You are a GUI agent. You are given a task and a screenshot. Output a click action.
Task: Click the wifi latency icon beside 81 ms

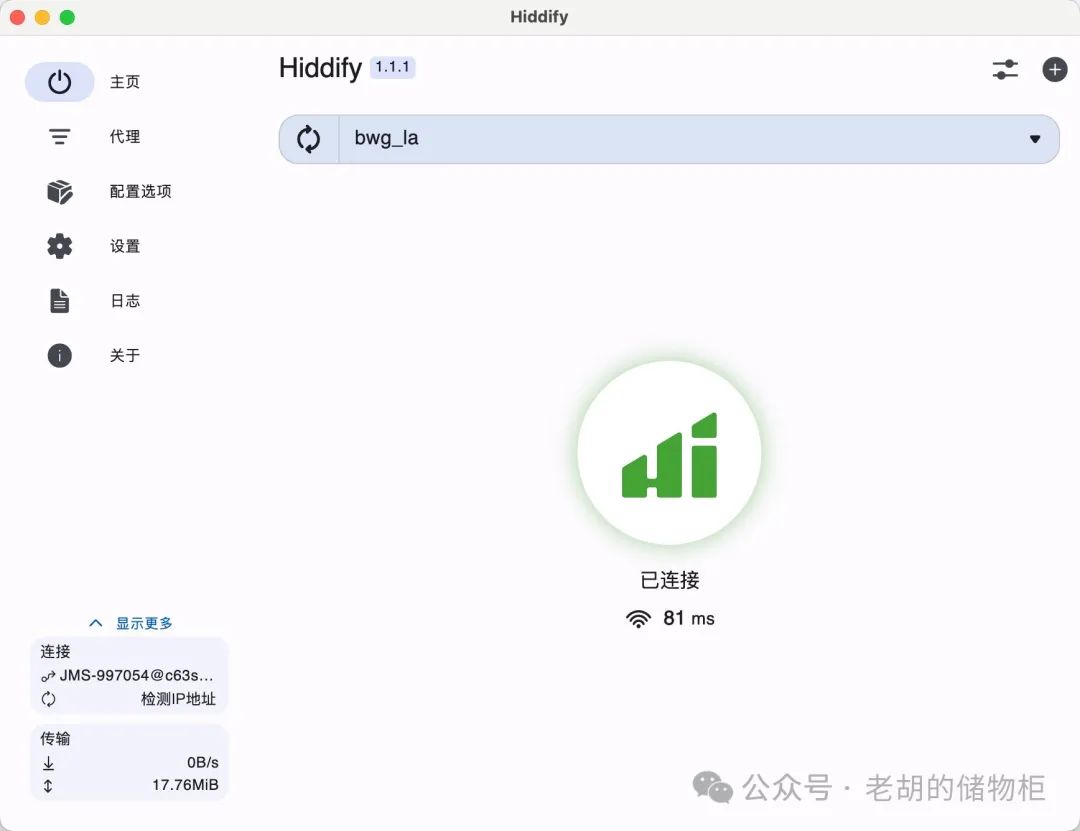point(638,619)
